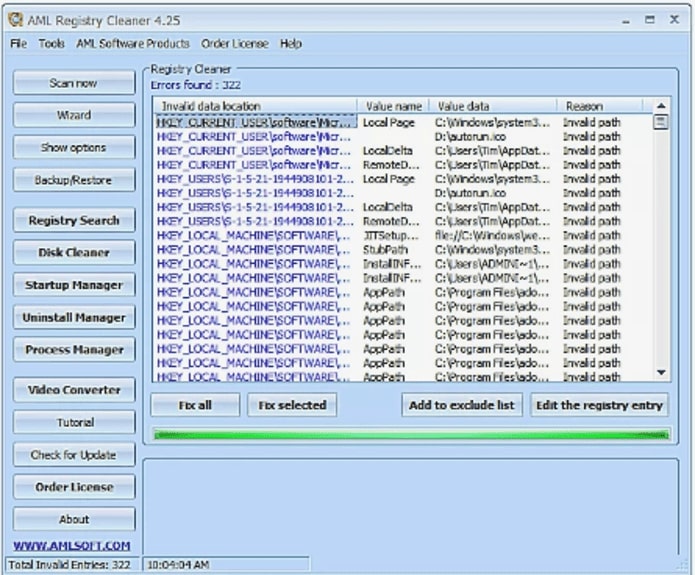Click Add to exclude list
The height and width of the screenshot is (575, 695).
click(461, 405)
